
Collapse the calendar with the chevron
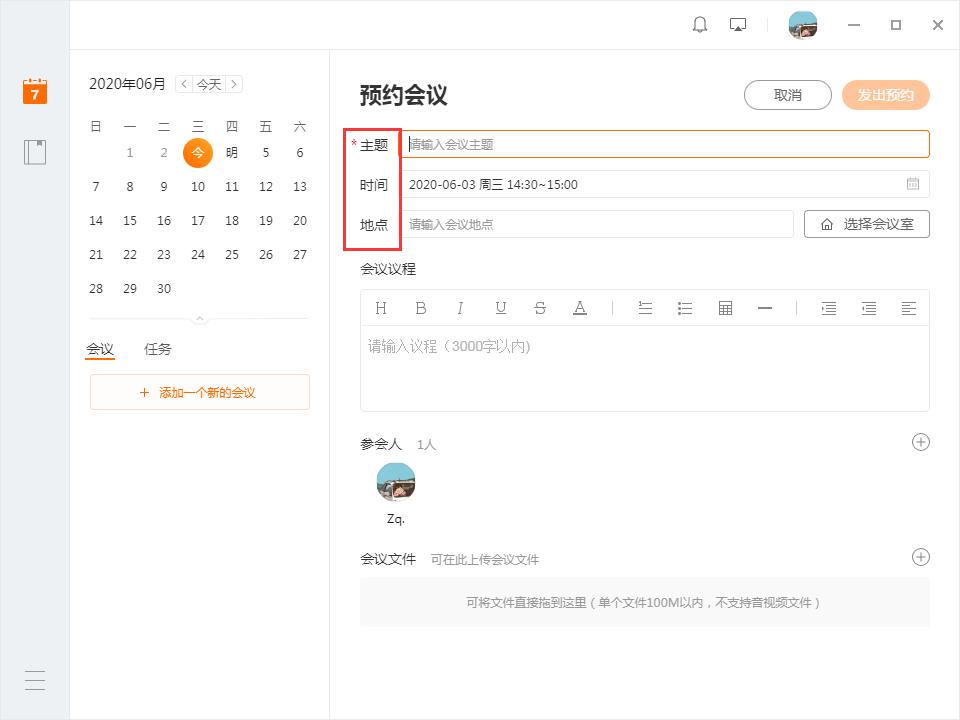pos(200,319)
